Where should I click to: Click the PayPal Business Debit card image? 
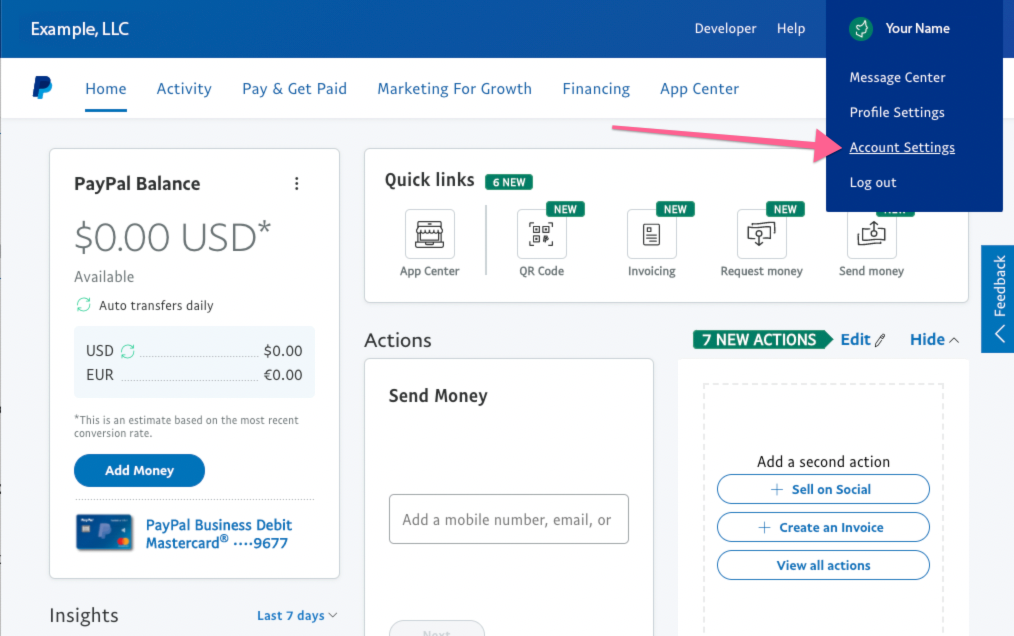[104, 532]
